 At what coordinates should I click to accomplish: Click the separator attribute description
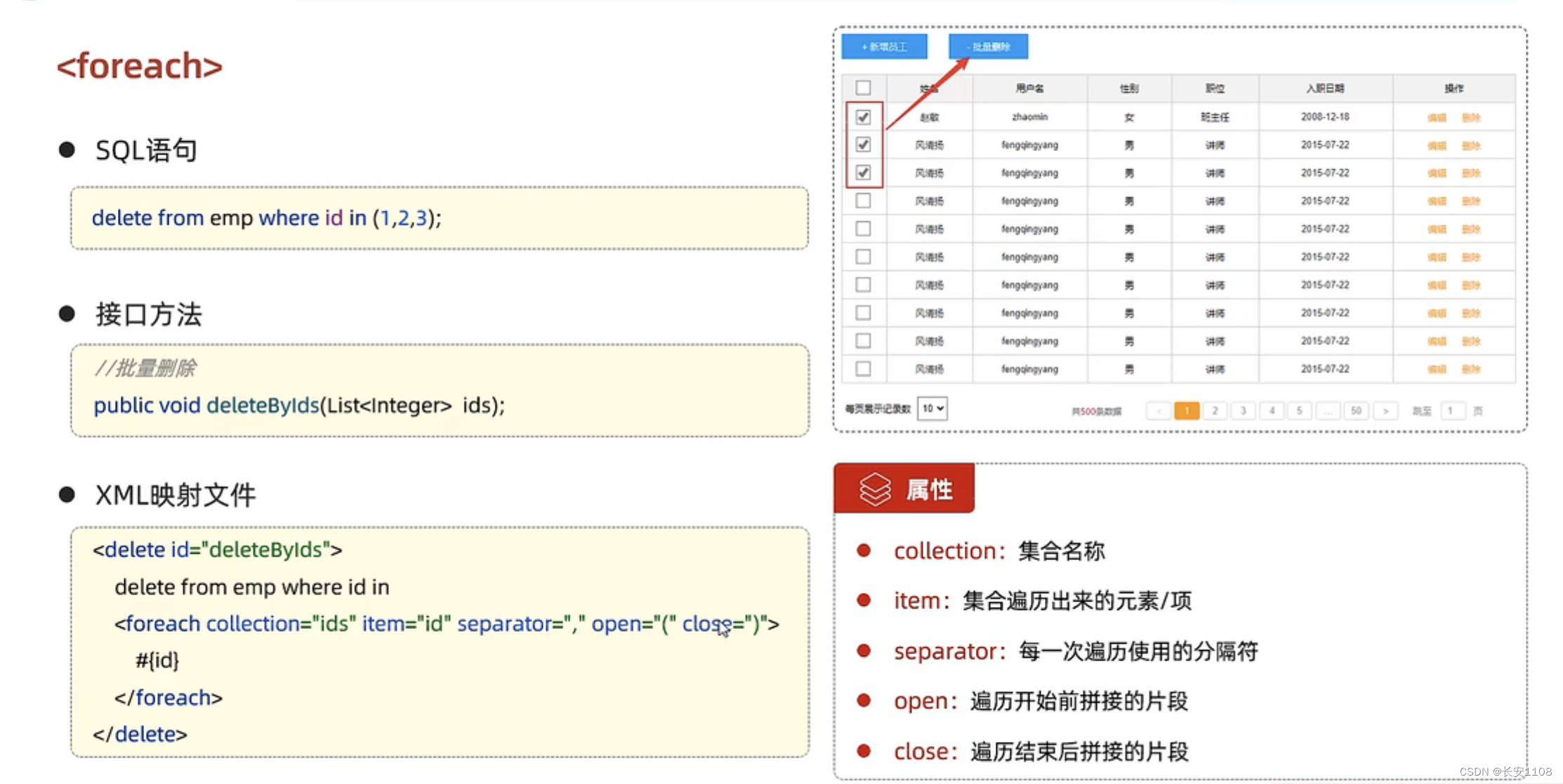pos(1076,651)
